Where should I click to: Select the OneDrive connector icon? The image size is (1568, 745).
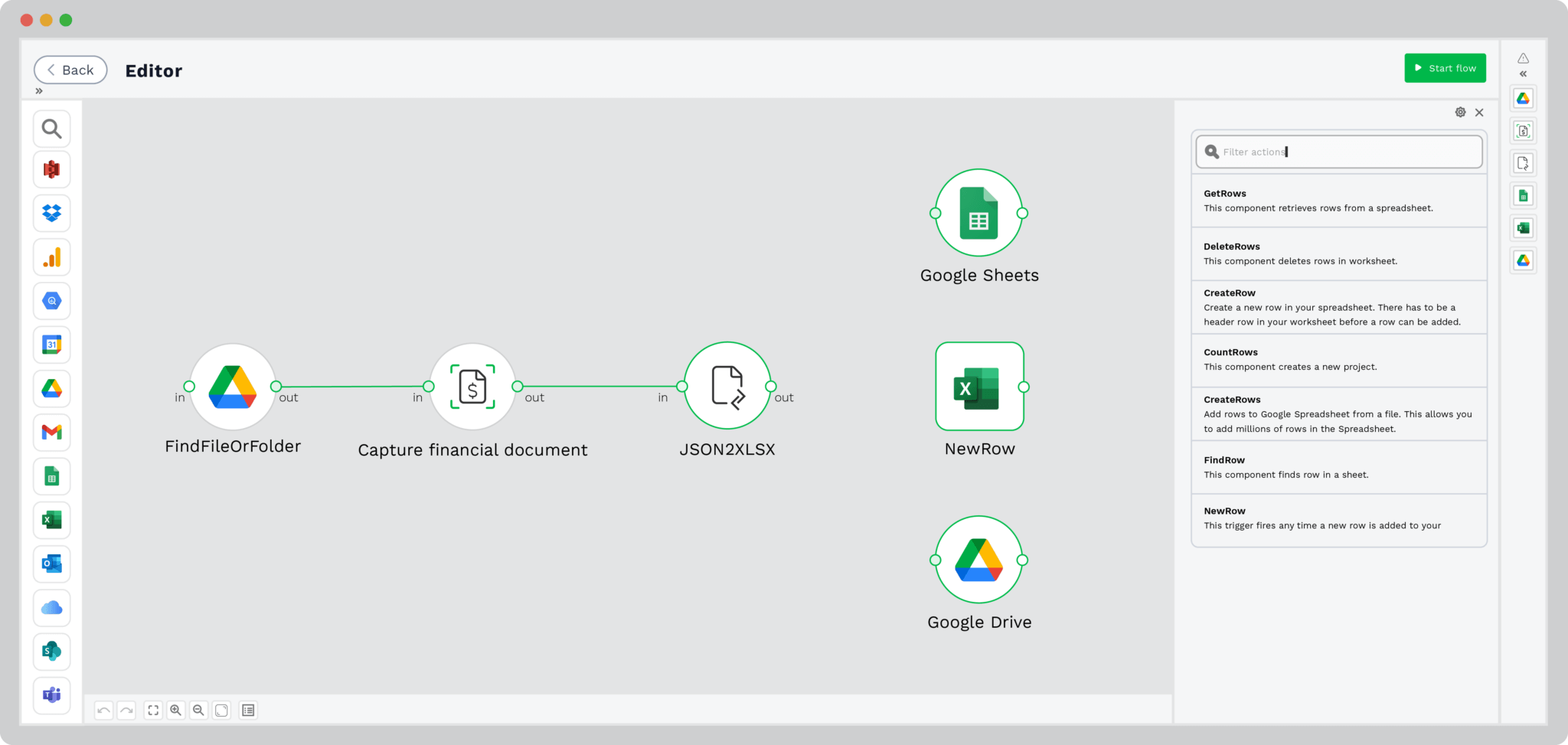[x=51, y=608]
